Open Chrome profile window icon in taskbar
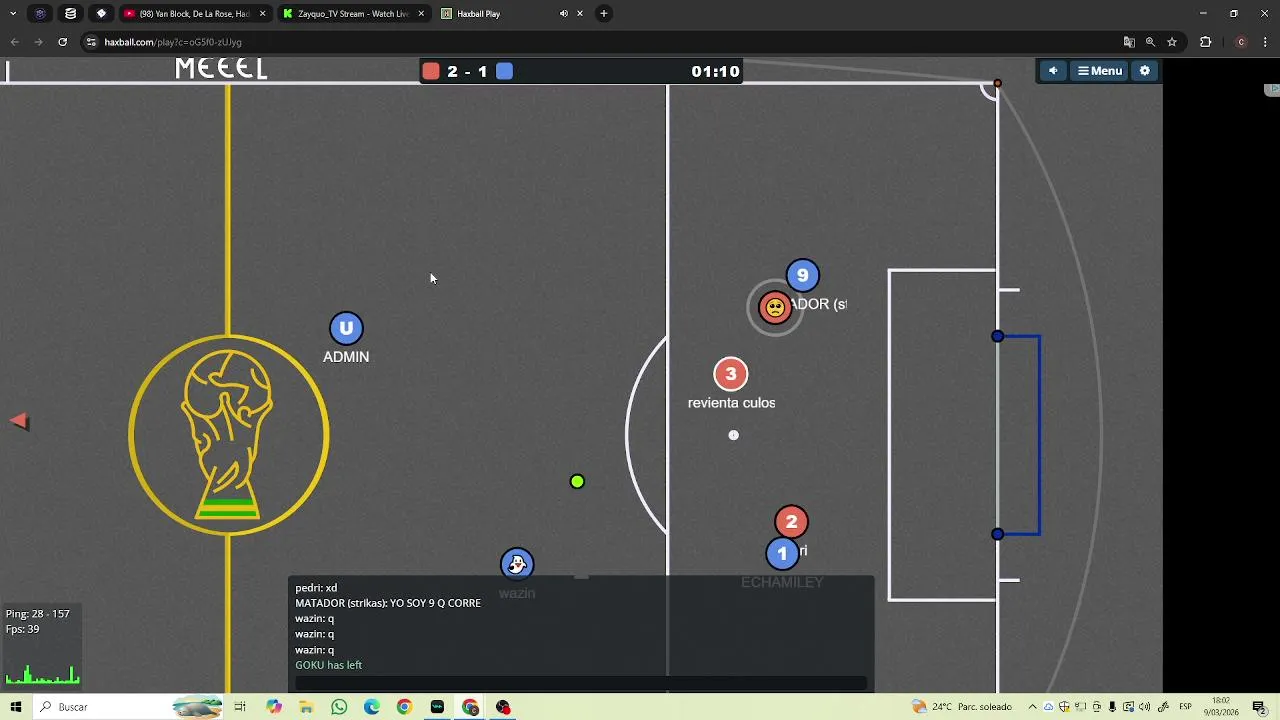The height and width of the screenshot is (720, 1280). point(470,707)
